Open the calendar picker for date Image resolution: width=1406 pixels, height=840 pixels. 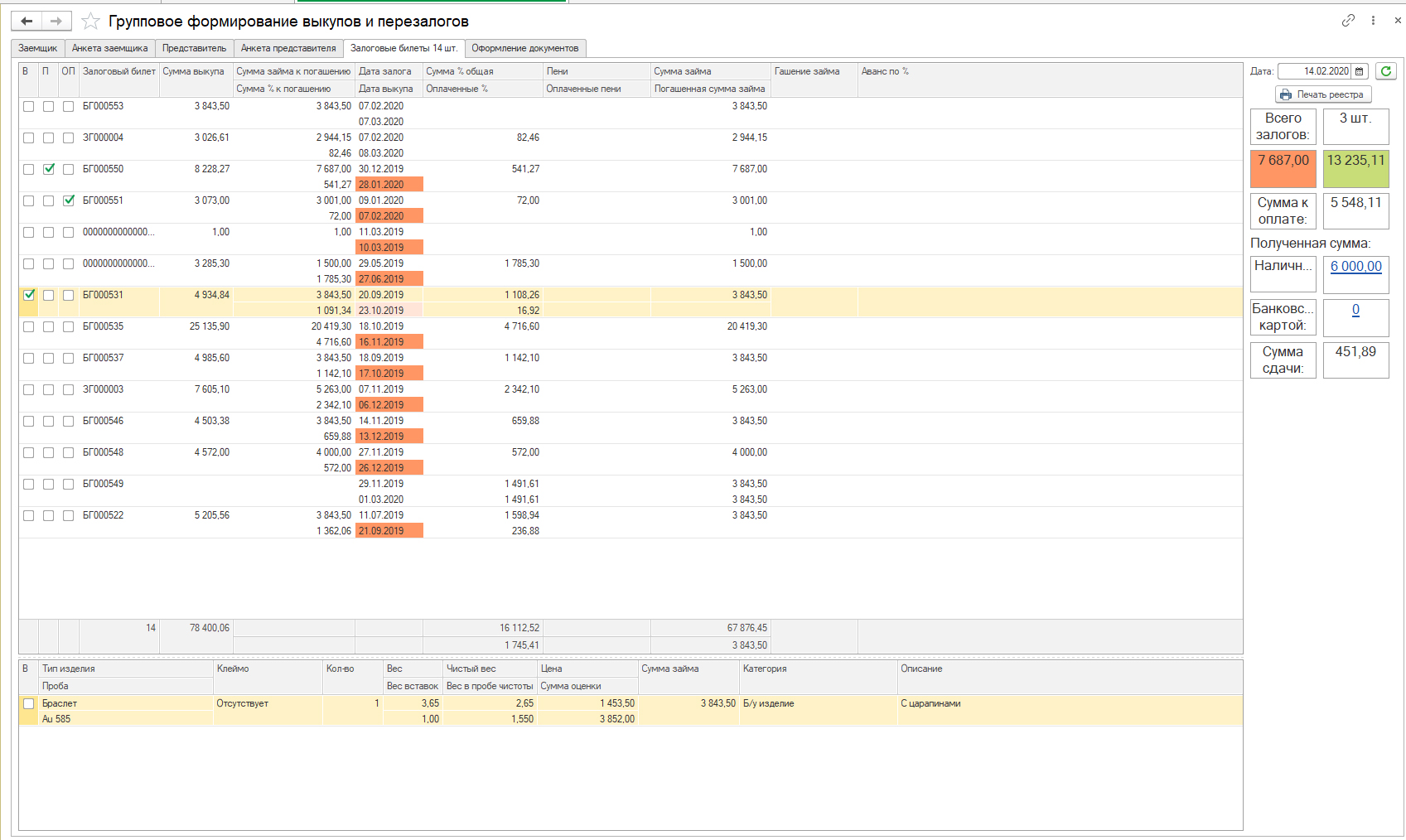(1359, 71)
